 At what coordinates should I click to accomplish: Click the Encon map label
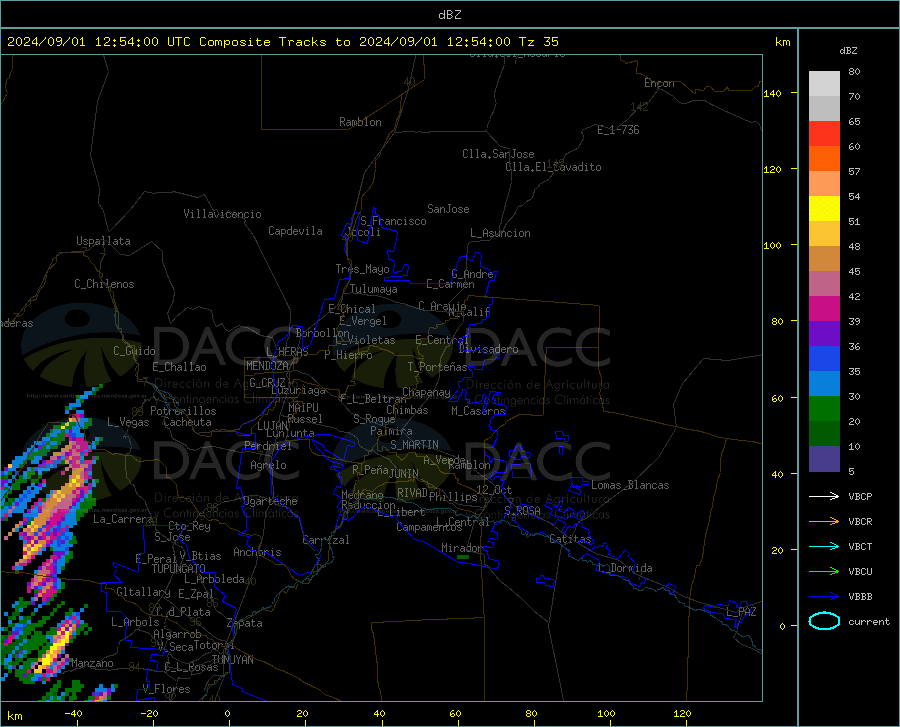[x=659, y=83]
